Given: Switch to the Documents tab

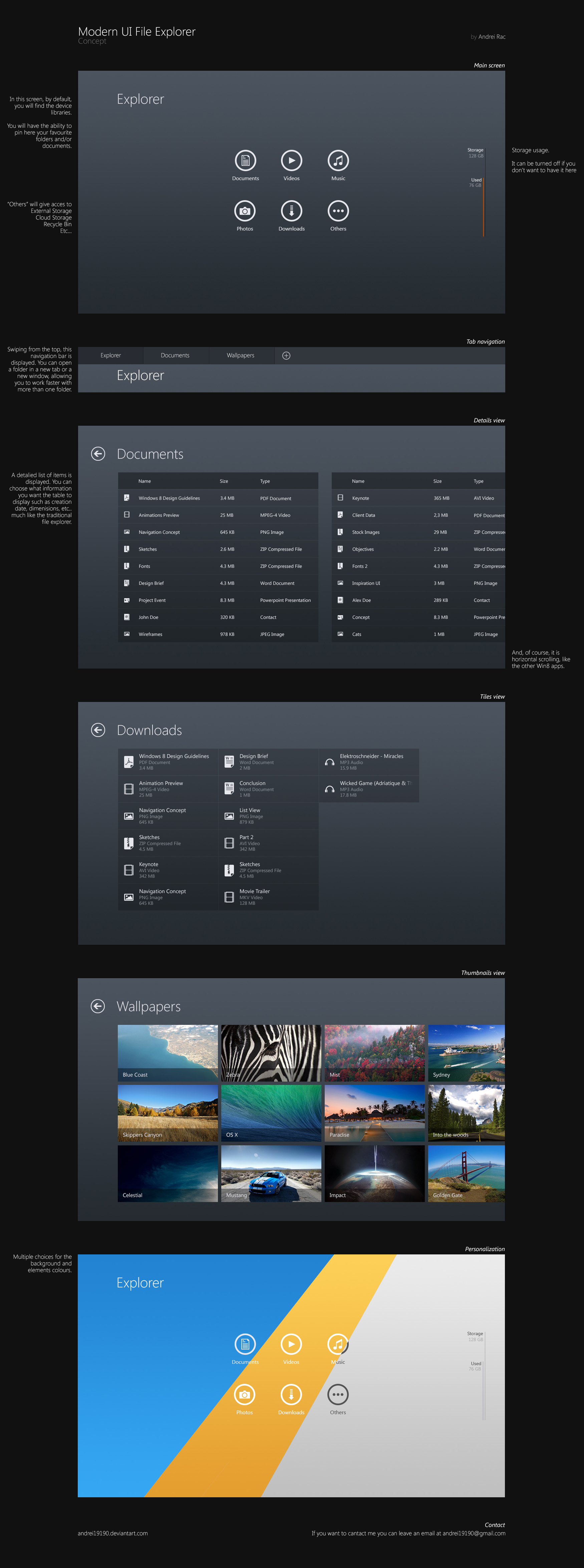Looking at the screenshot, I should coord(176,356).
